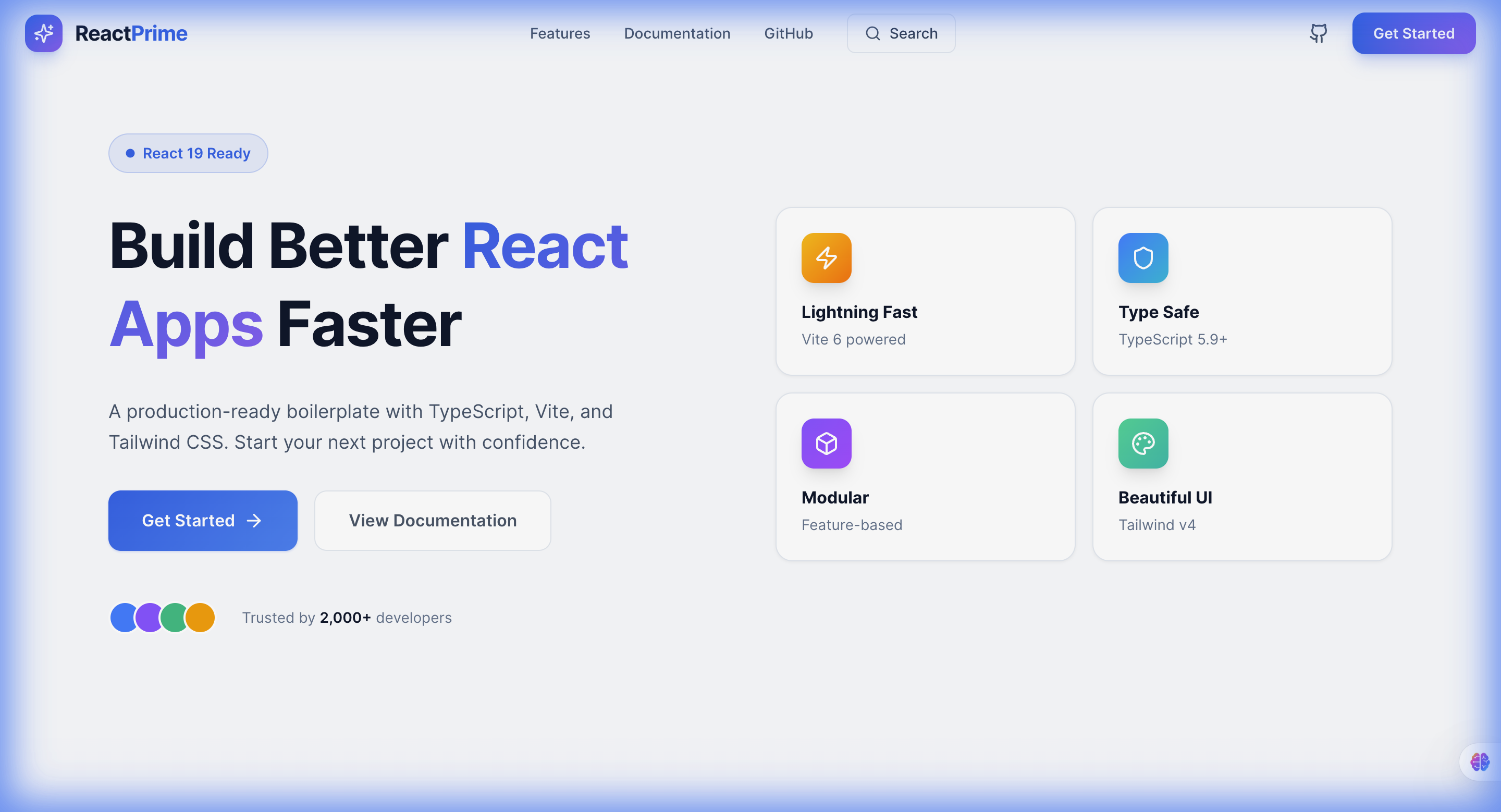This screenshot has height=812, width=1501.
Task: Click the orange lightning bolt icon
Action: pyautogui.click(x=826, y=258)
